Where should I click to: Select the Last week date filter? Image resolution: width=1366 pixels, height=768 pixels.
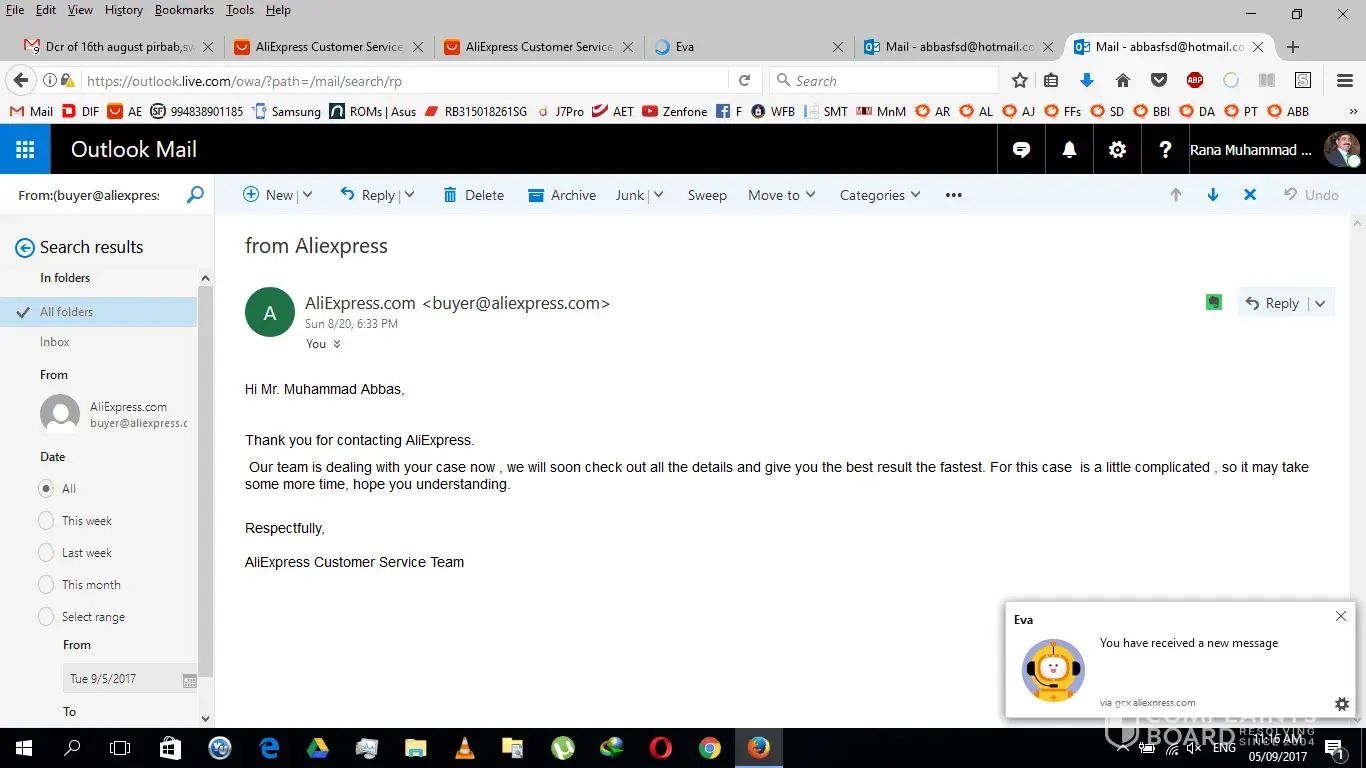(46, 553)
